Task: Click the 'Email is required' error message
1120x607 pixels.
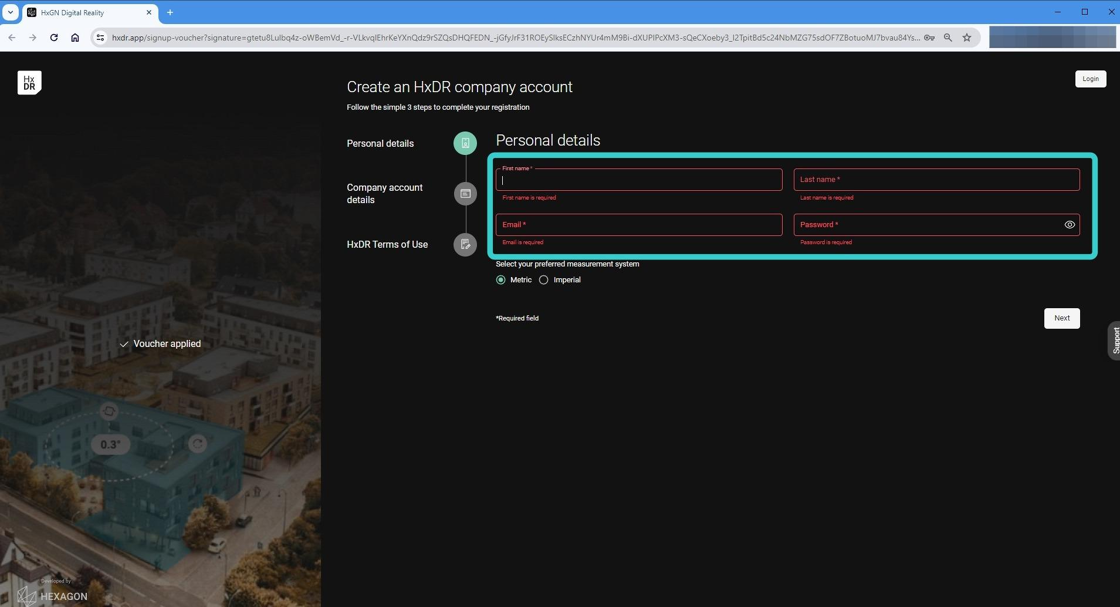Action: pyautogui.click(x=522, y=242)
